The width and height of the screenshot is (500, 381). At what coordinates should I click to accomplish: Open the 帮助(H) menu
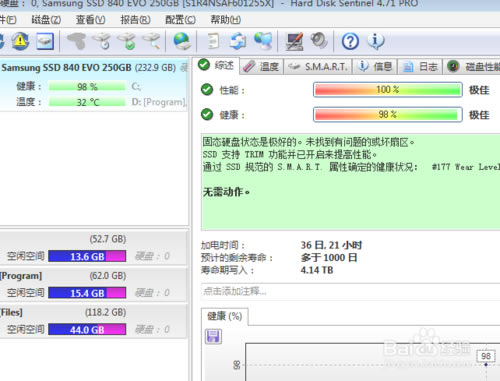click(225, 20)
